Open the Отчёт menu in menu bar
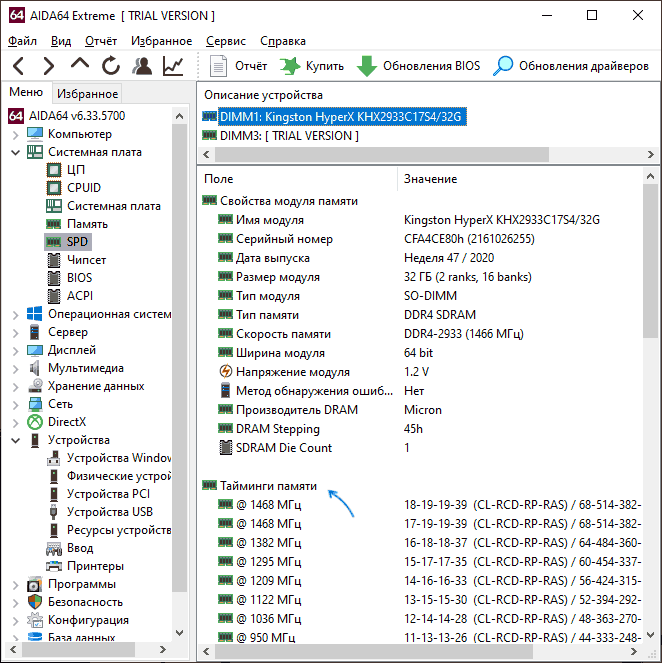The height and width of the screenshot is (663, 662). coord(101,41)
